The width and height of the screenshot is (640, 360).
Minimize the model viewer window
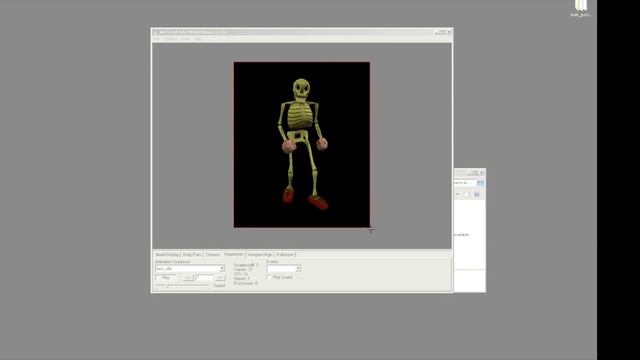(x=436, y=31)
